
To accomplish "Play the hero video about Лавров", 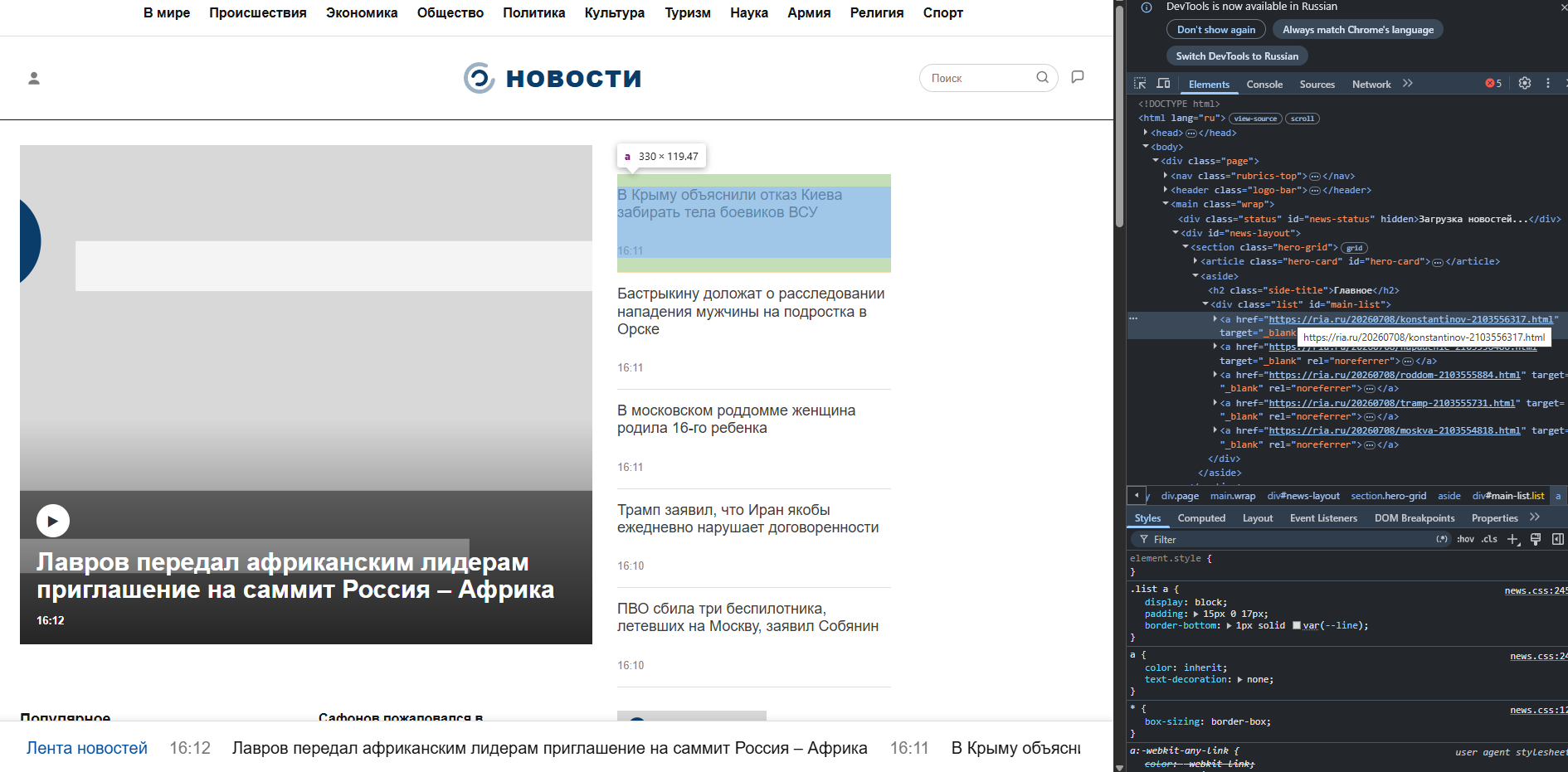I will (x=53, y=521).
